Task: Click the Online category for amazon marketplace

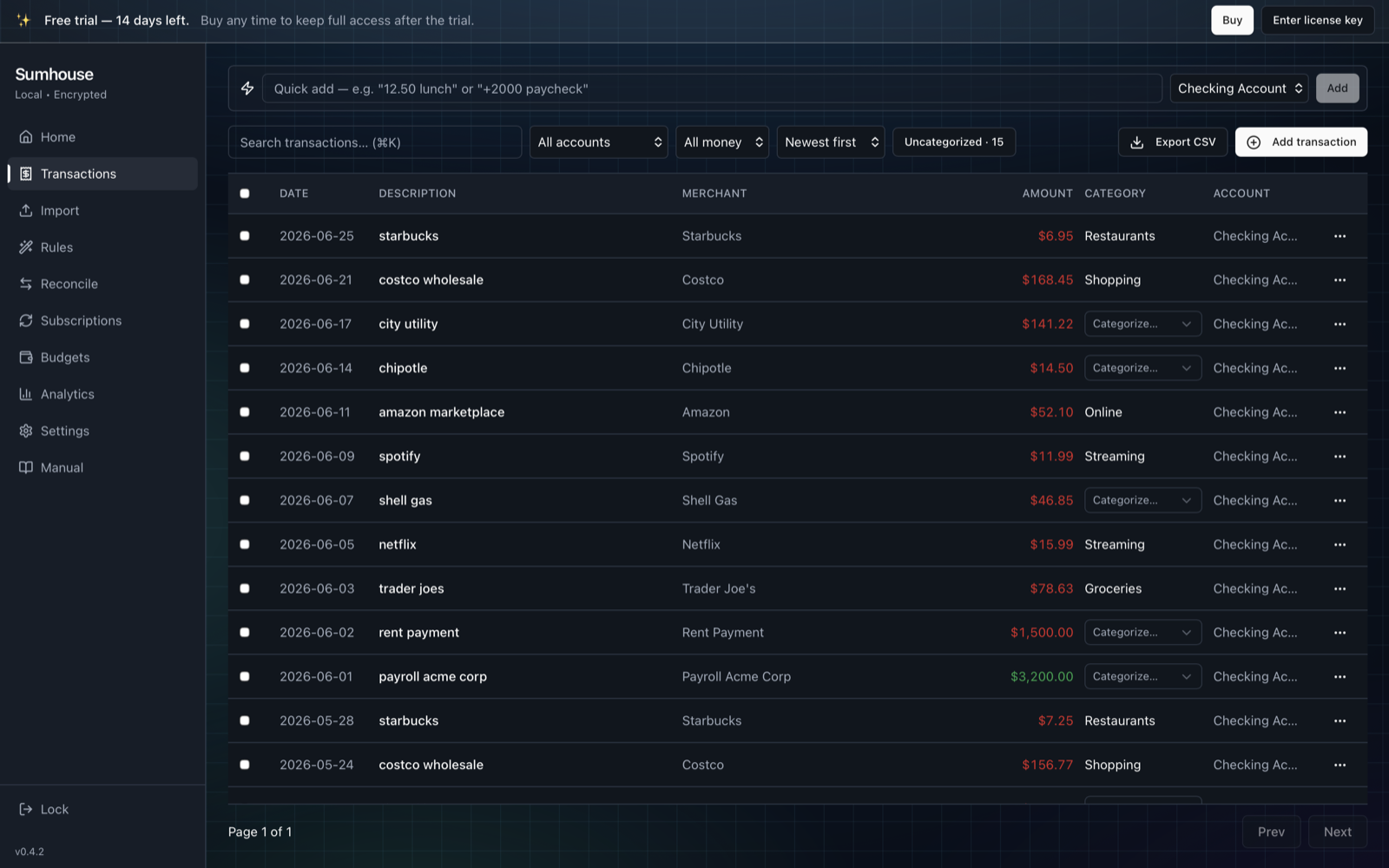Action: 1103,412
